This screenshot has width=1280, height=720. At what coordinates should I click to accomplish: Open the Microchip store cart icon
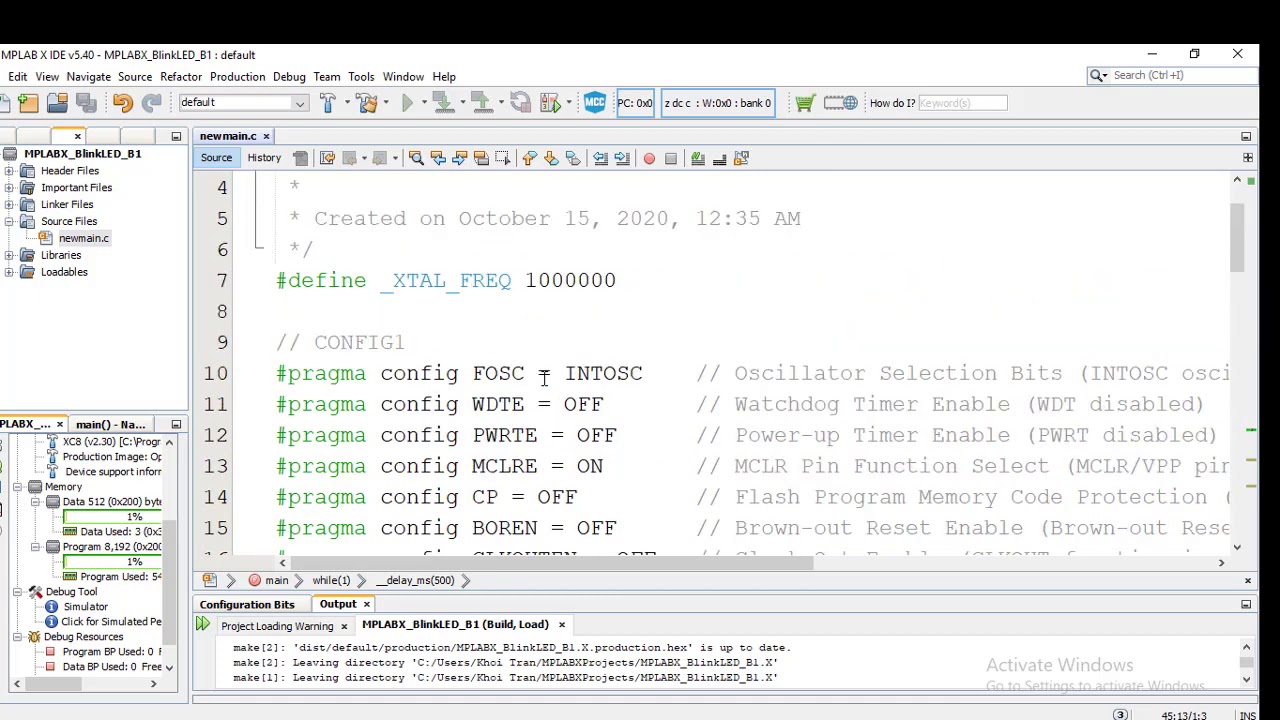point(805,103)
